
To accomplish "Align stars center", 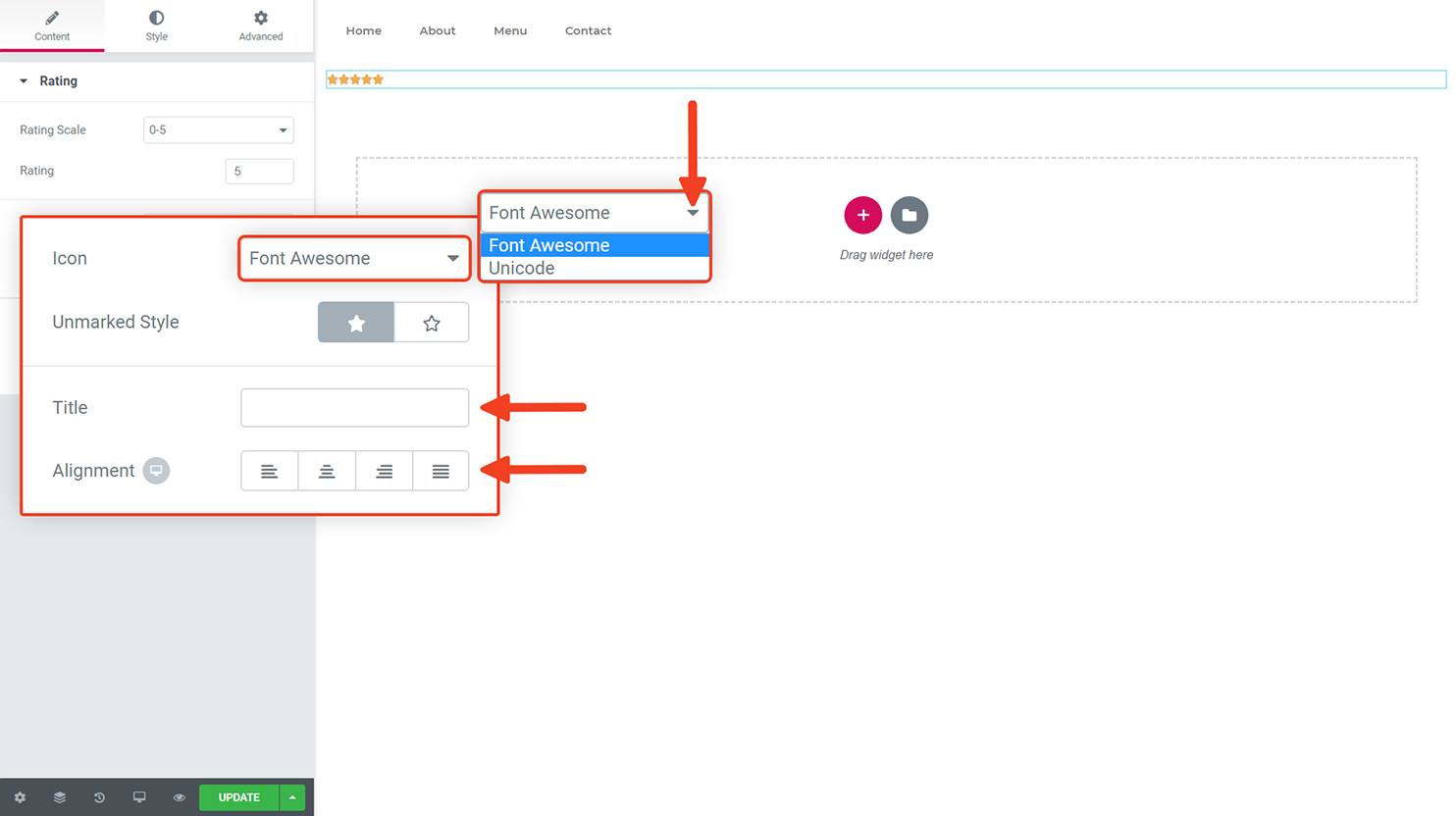I will 327,471.
